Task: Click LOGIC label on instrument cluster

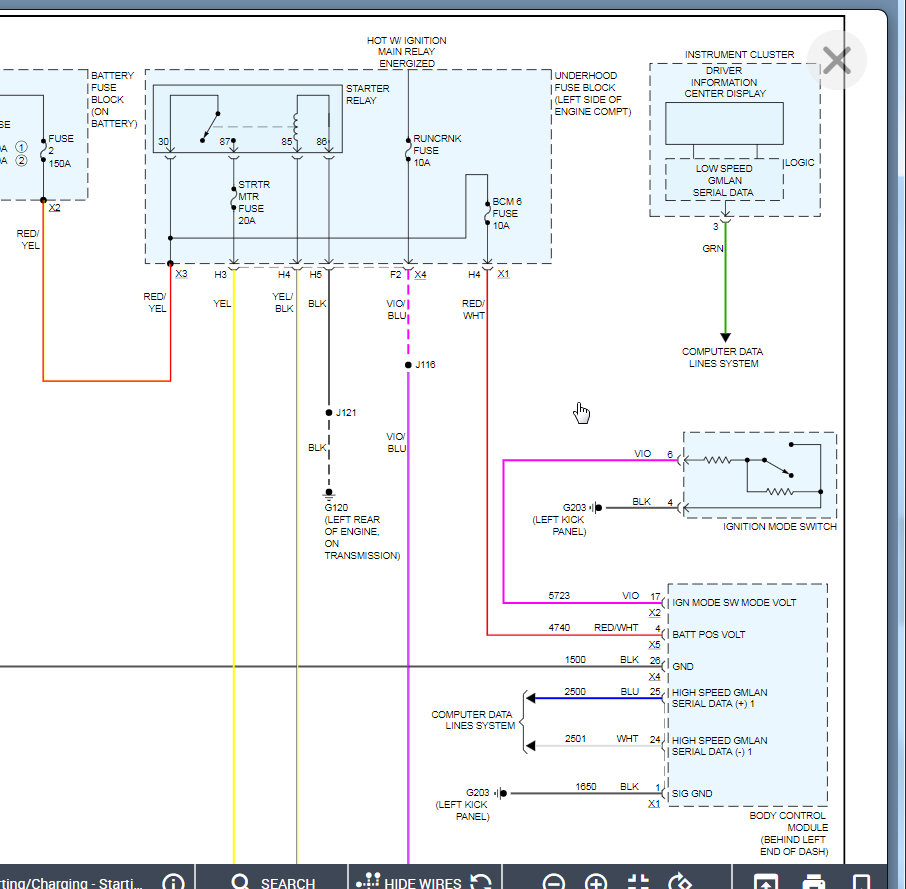Action: [x=800, y=162]
